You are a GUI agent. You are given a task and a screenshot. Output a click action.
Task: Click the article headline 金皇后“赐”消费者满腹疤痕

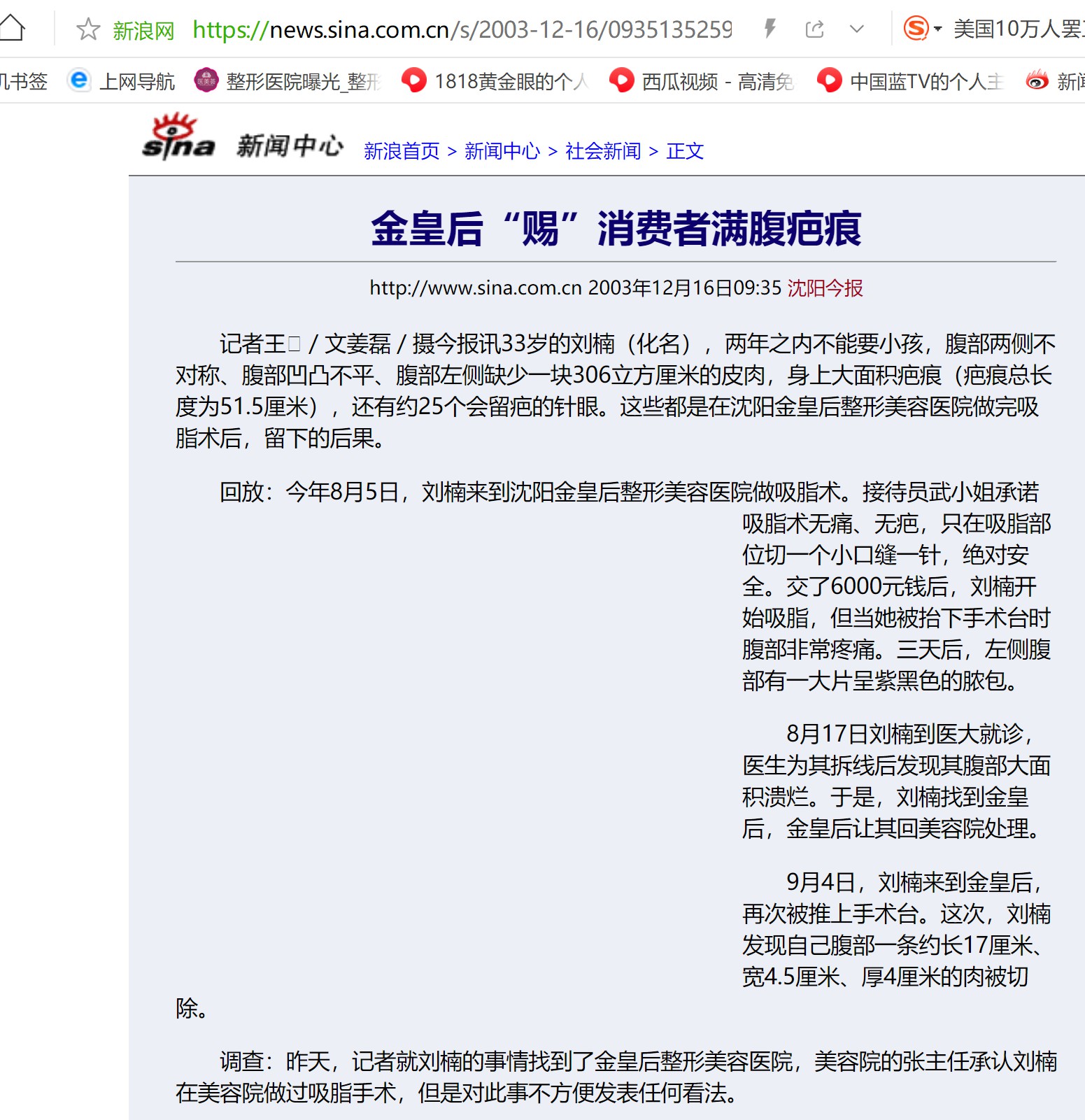(616, 229)
